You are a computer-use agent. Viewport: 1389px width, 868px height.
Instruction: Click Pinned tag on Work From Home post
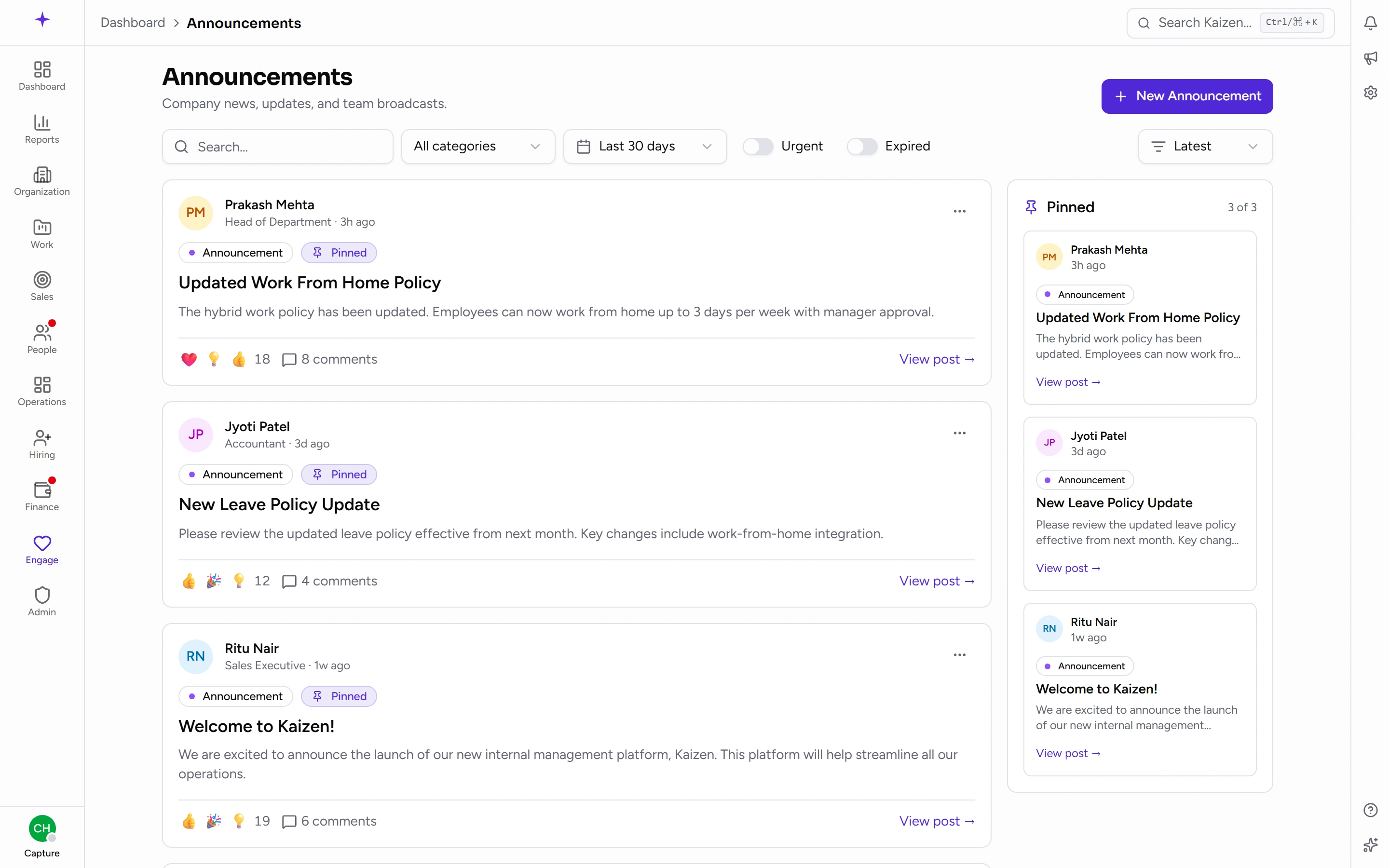point(339,253)
